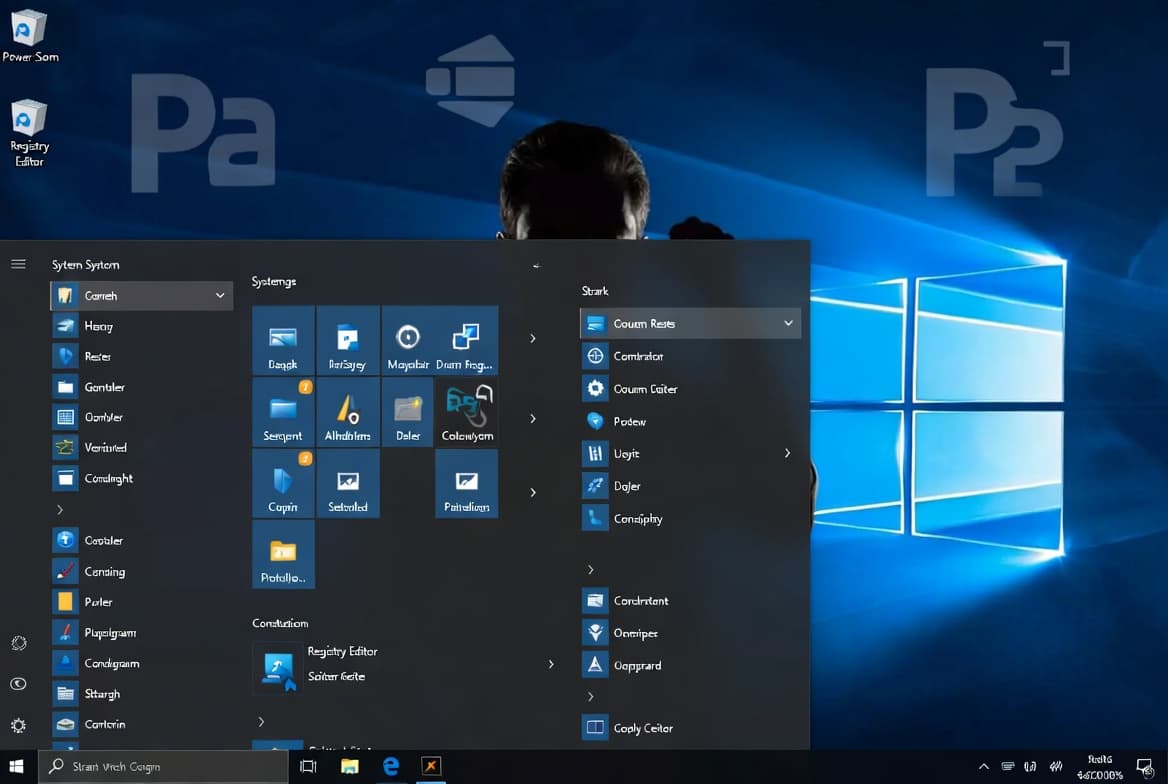Viewport: 1168px width, 784px height.
Task: Open the Dram Frag tile
Action: pyautogui.click(x=466, y=340)
